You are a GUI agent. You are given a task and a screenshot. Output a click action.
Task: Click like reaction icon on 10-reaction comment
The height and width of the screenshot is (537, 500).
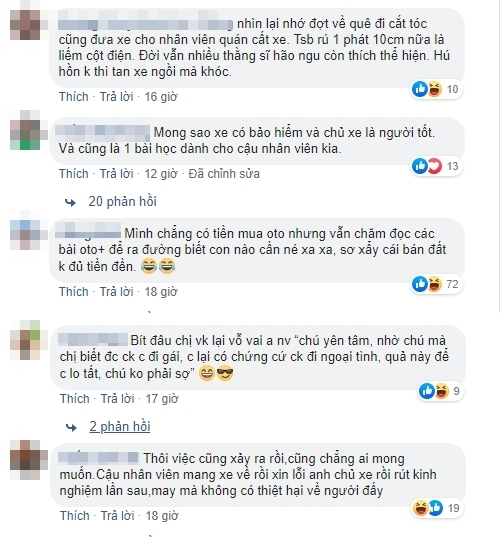click(x=420, y=89)
